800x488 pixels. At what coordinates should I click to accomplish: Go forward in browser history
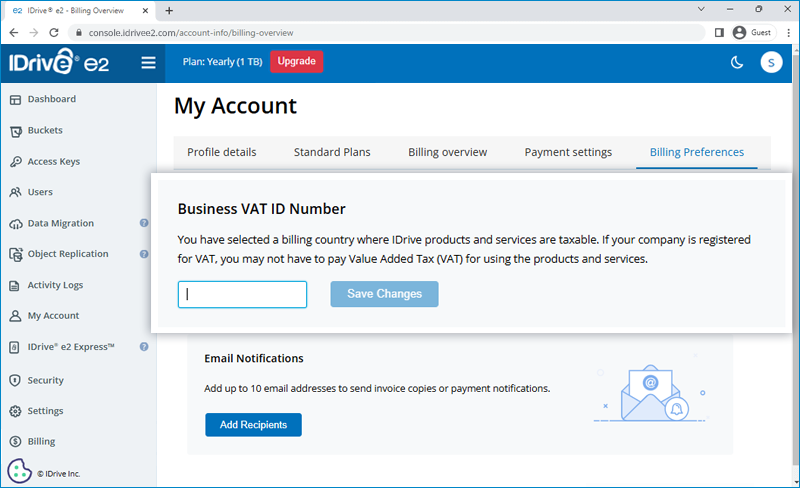[x=34, y=33]
